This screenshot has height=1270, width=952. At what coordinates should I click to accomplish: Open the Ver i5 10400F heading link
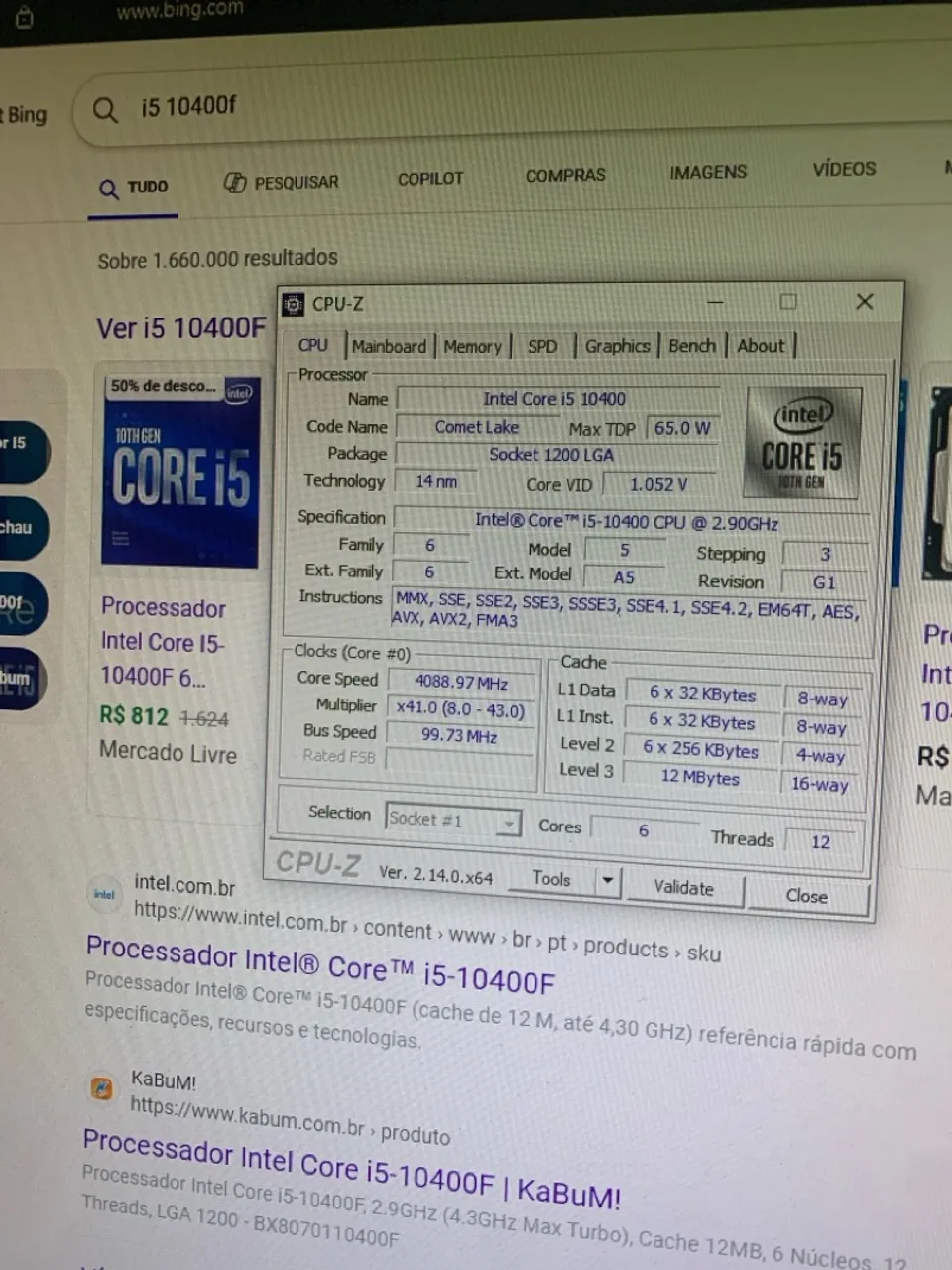[x=181, y=328]
